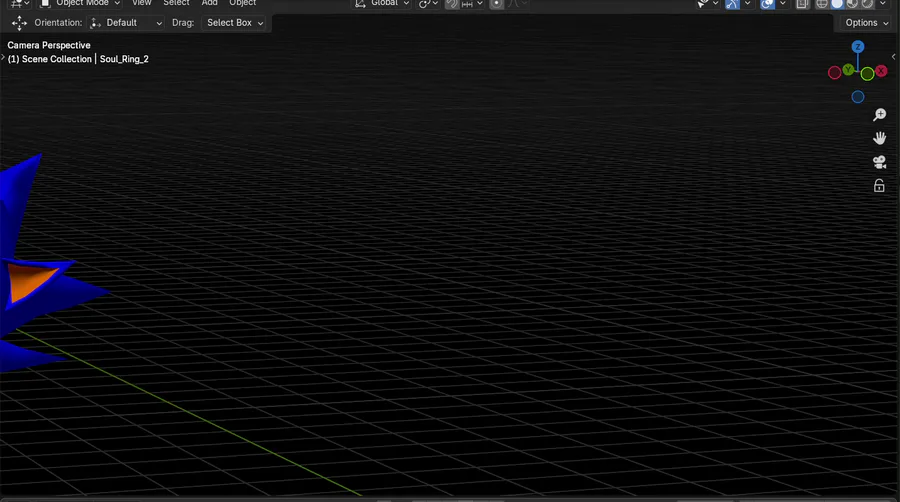Open the snapping options dropdown
The height and width of the screenshot is (502, 900).
tap(472, 3)
